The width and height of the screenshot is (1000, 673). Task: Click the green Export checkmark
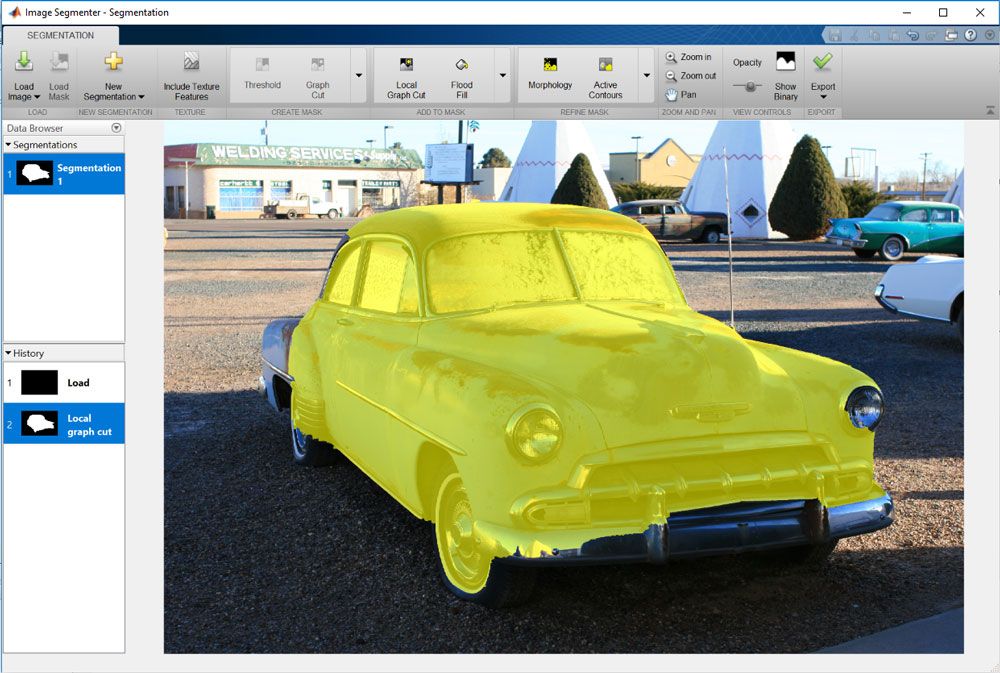(x=823, y=62)
